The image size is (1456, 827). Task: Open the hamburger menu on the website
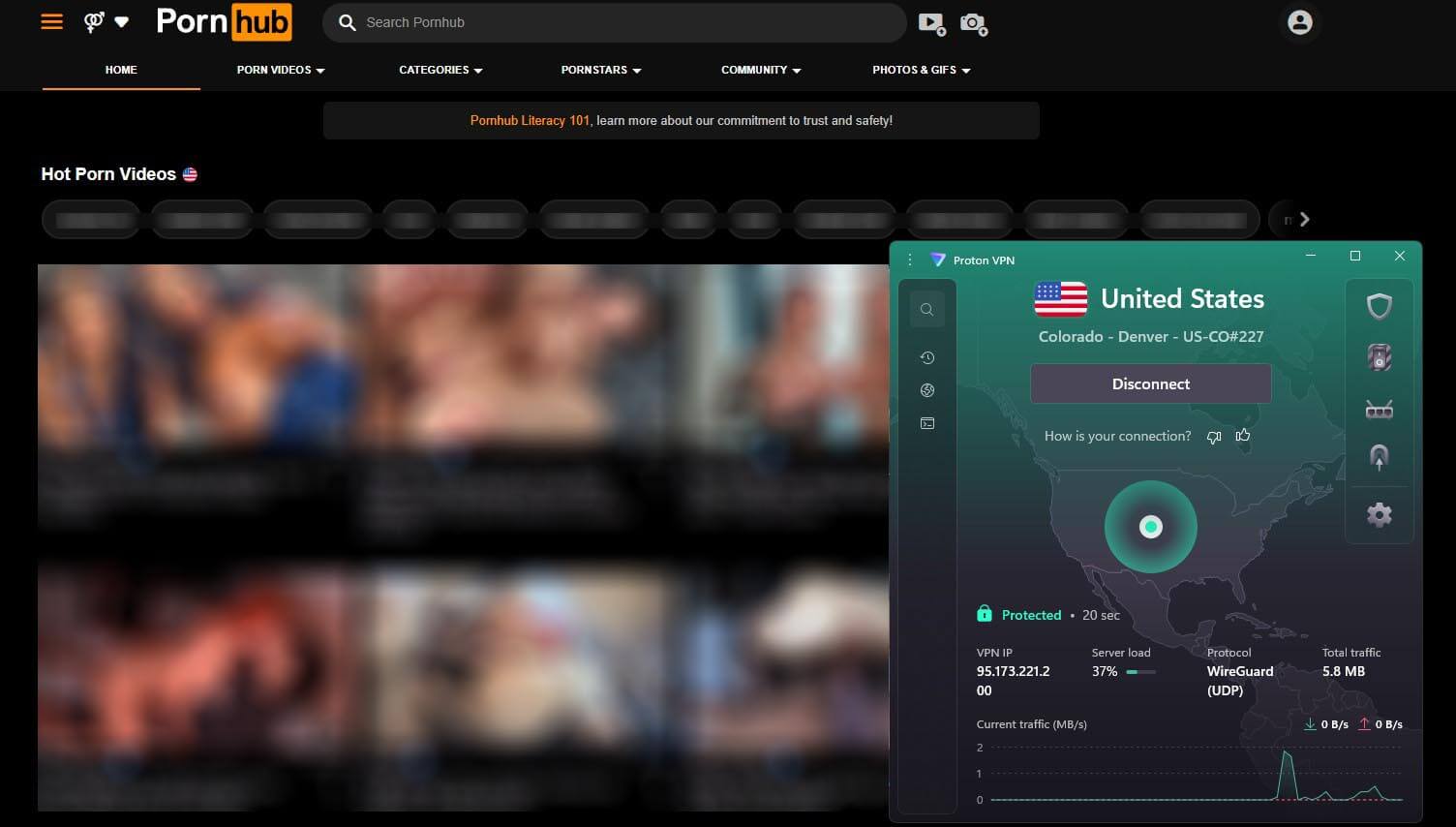[x=51, y=21]
